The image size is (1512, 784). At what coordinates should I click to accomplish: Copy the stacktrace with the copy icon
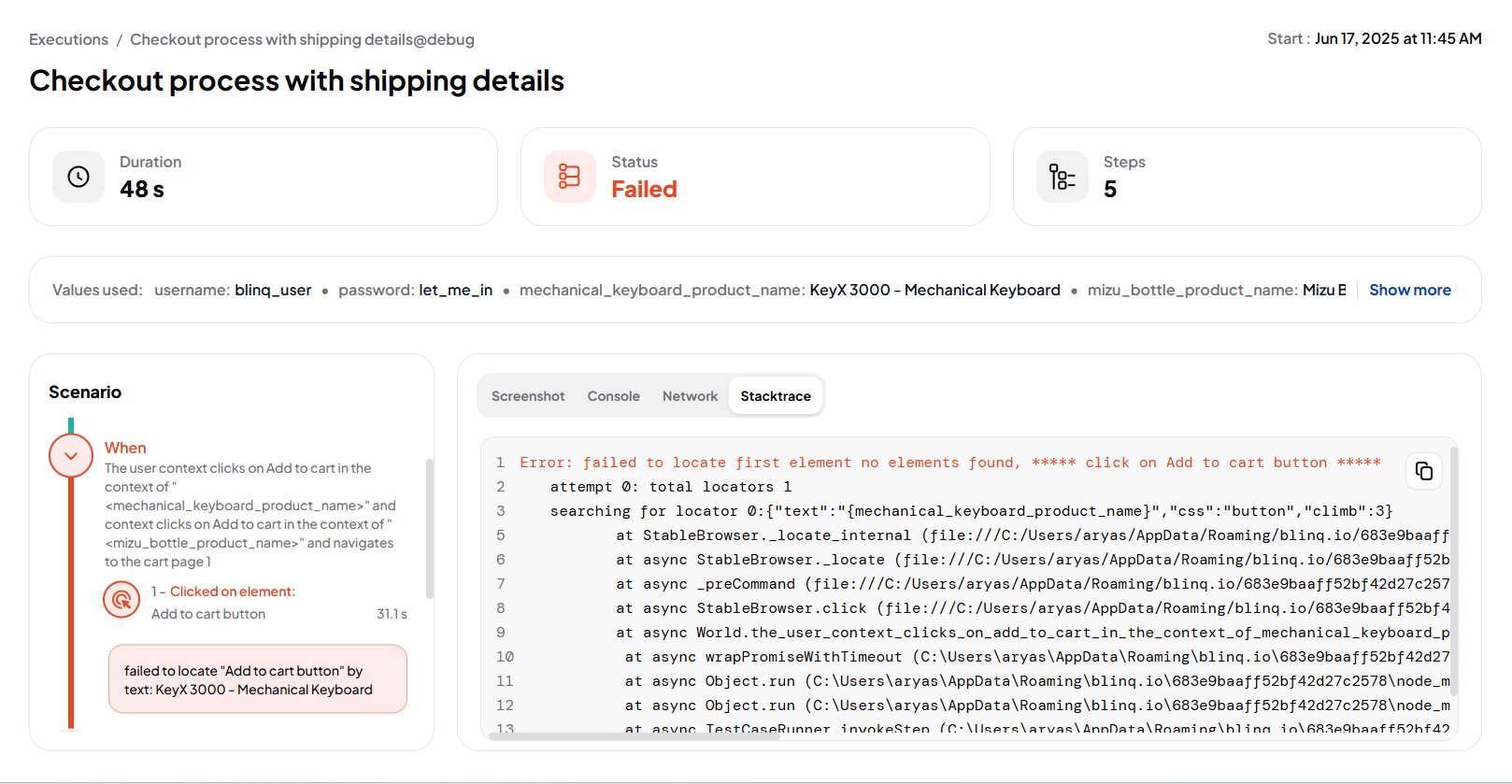pos(1423,471)
